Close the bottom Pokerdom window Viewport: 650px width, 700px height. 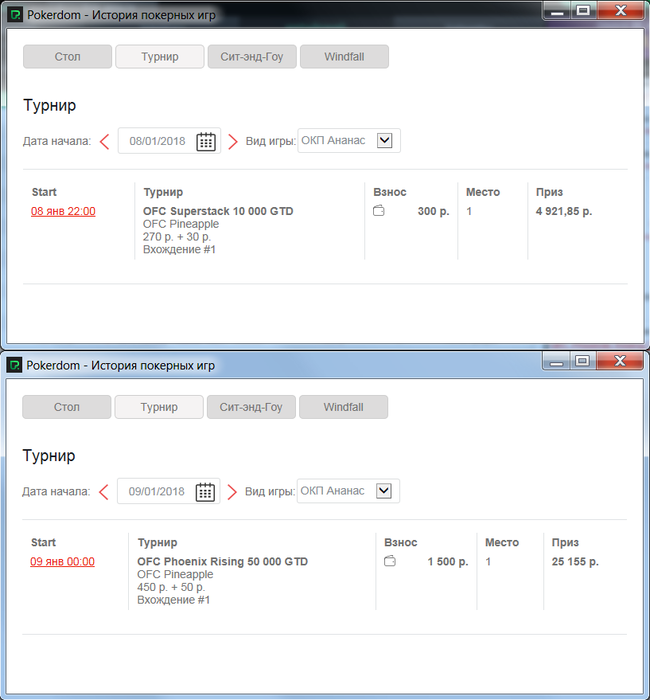click(x=620, y=361)
